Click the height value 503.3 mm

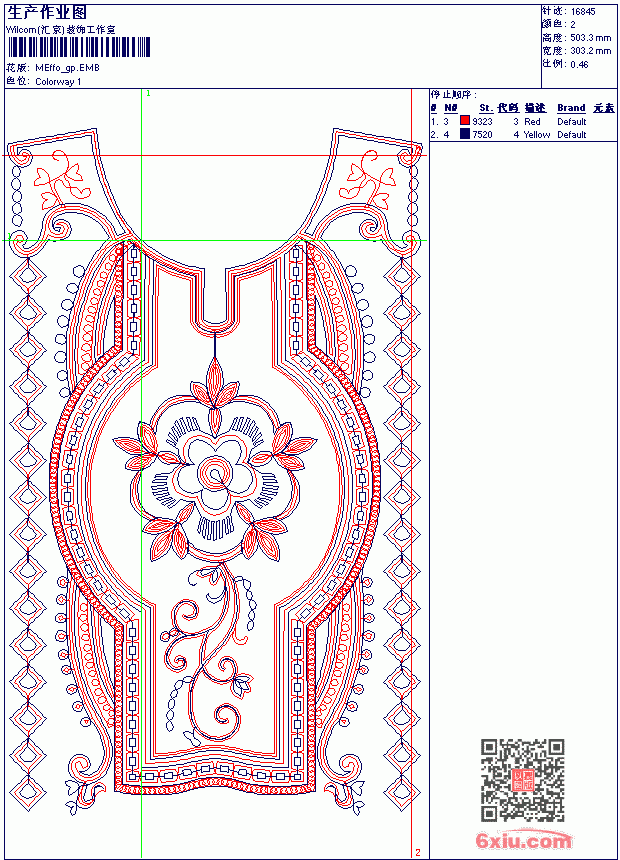pyautogui.click(x=590, y=38)
